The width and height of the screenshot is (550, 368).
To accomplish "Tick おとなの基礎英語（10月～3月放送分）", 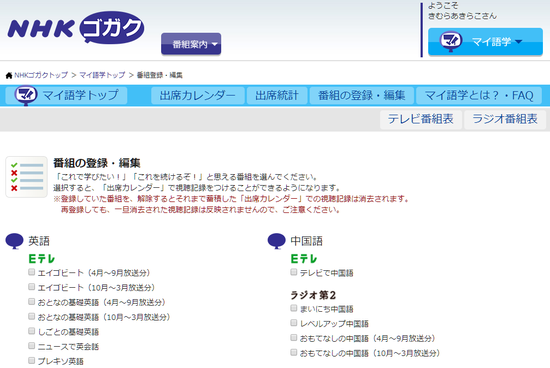I will click(32, 316).
